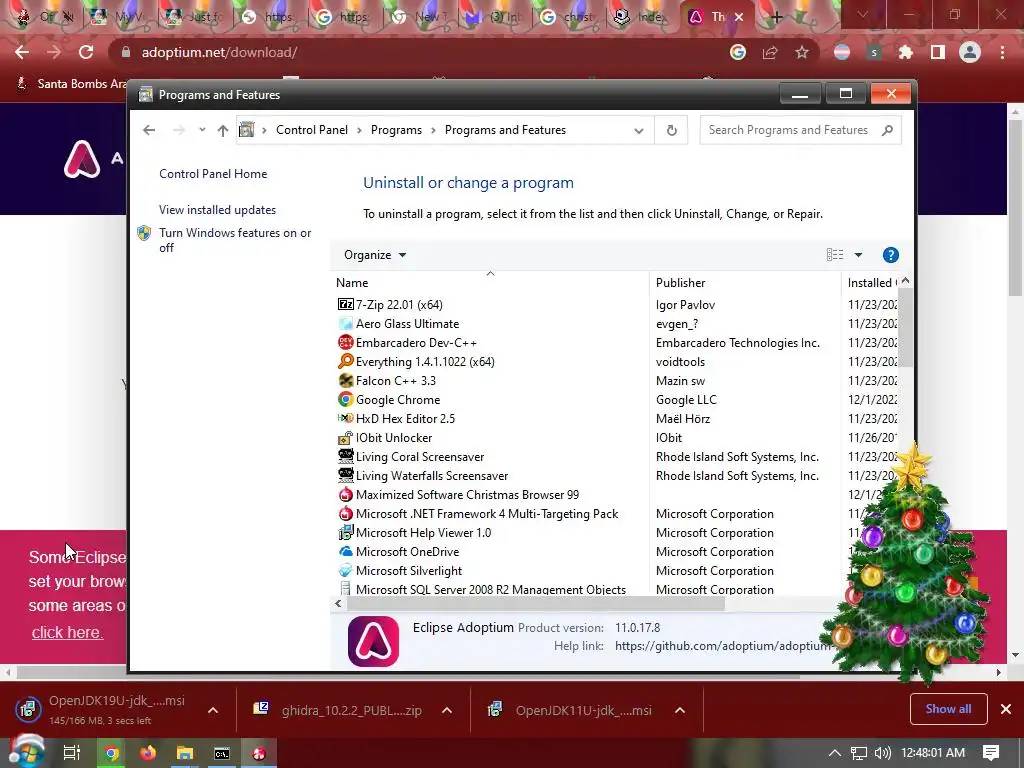Go up one level in Control Panel
The height and width of the screenshot is (768, 1024).
click(223, 130)
